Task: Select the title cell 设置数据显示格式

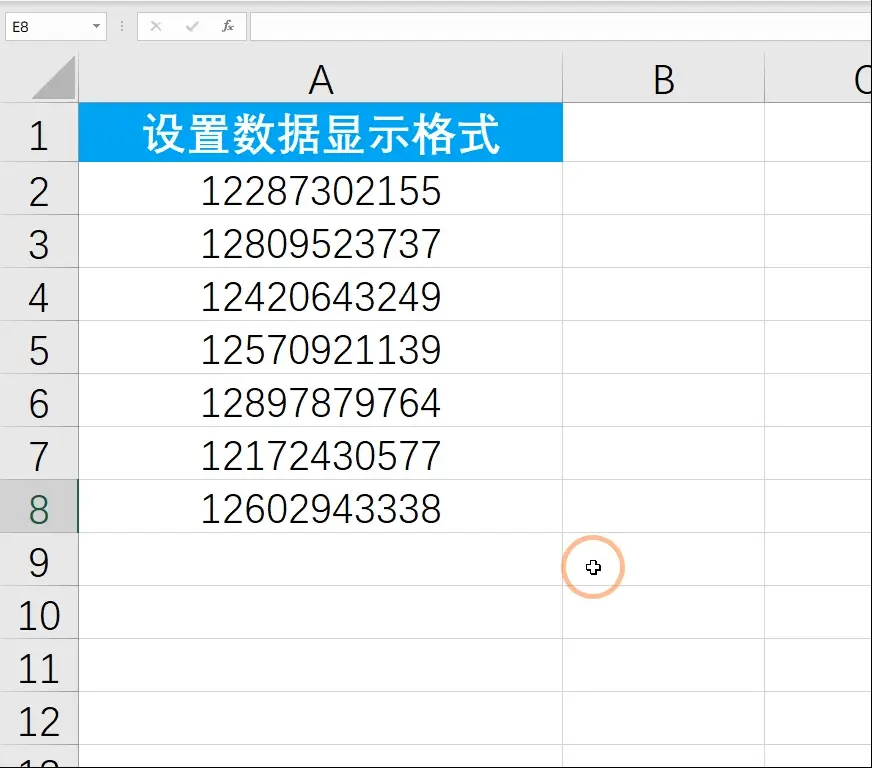Action: [x=320, y=131]
